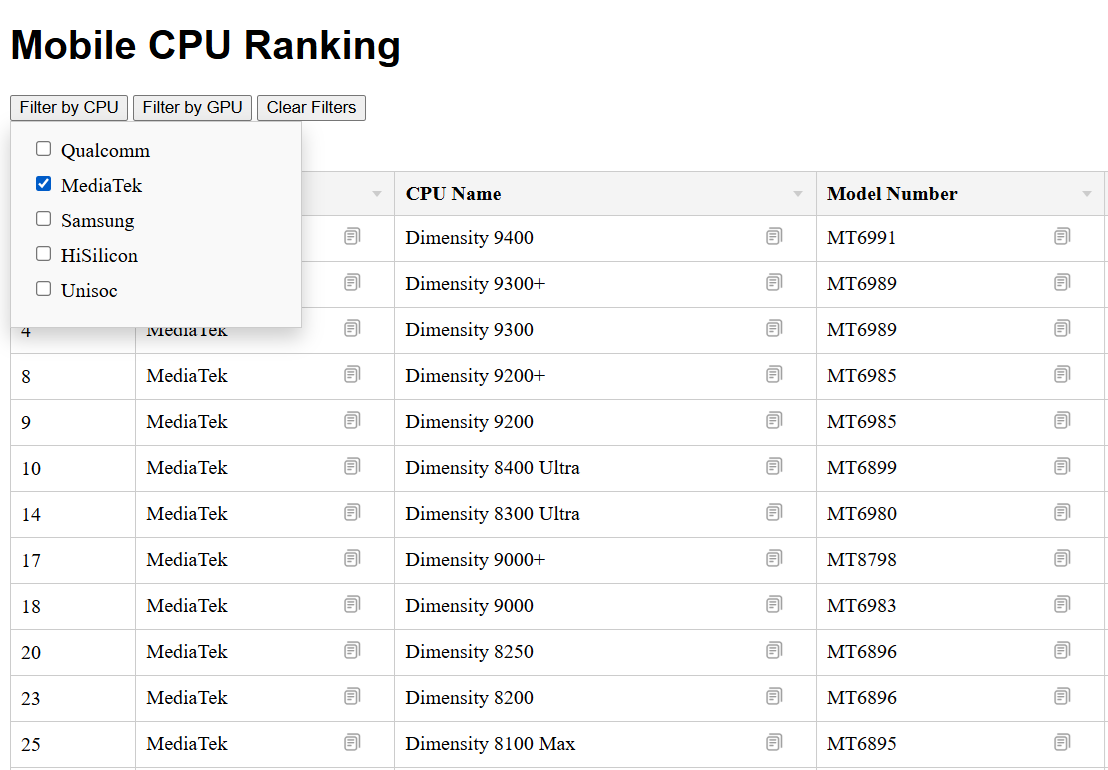Select the Dimensity 9400 cell text
This screenshot has width=1108, height=770.
tap(469, 237)
